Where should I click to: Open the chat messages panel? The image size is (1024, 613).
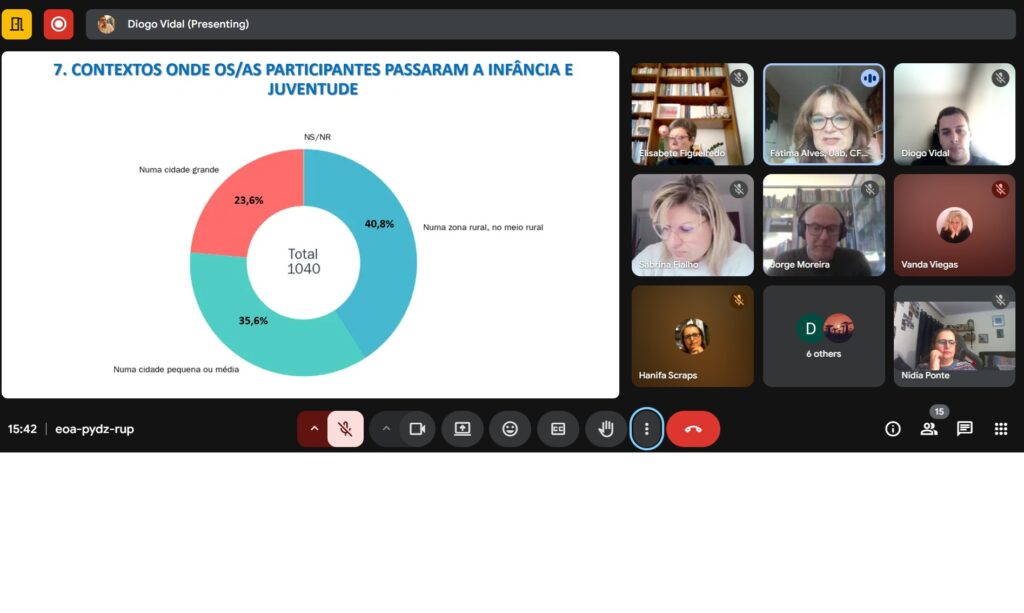click(x=965, y=429)
